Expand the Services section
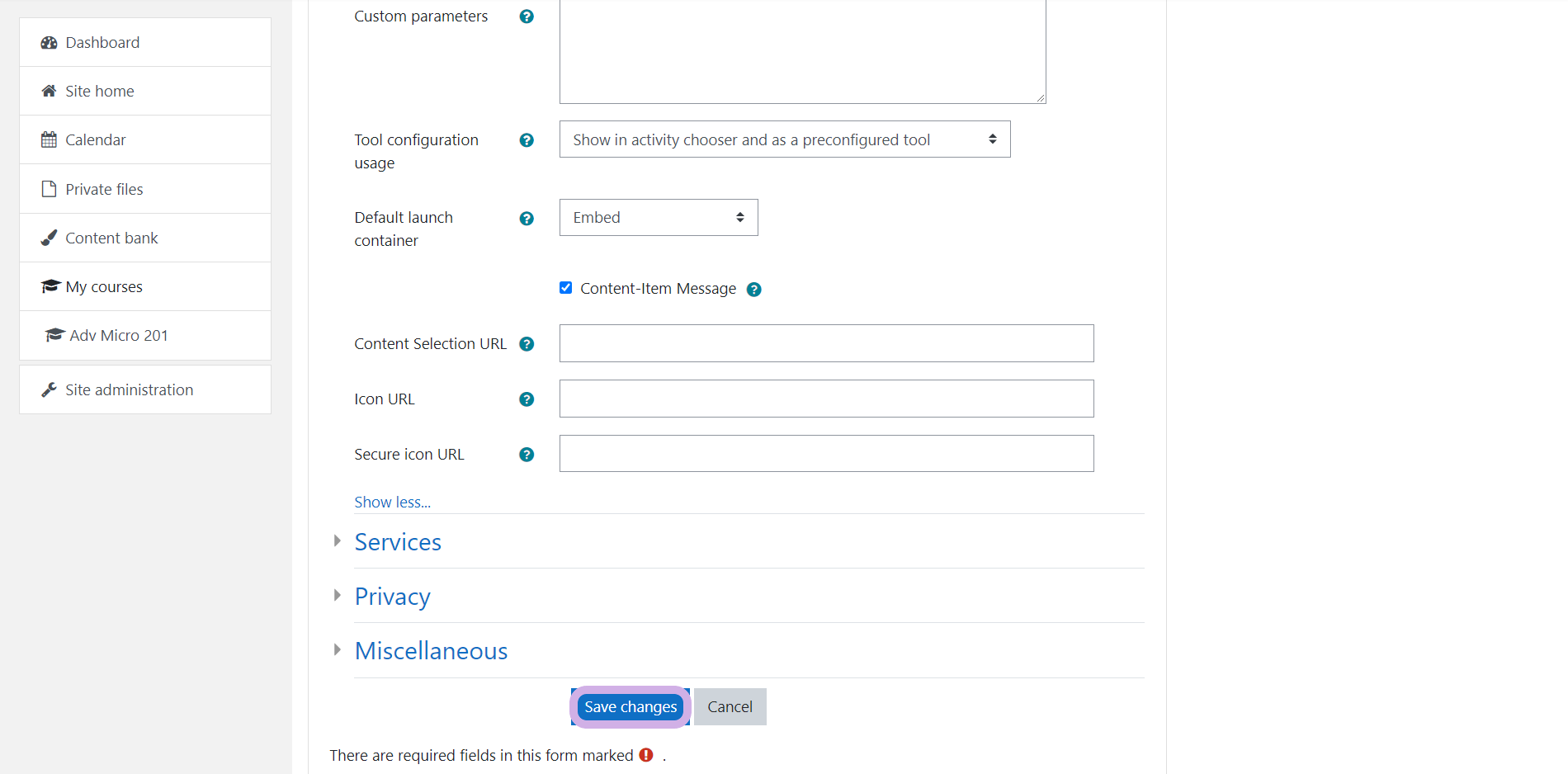Viewport: 1568px width, 774px height. coord(398,542)
